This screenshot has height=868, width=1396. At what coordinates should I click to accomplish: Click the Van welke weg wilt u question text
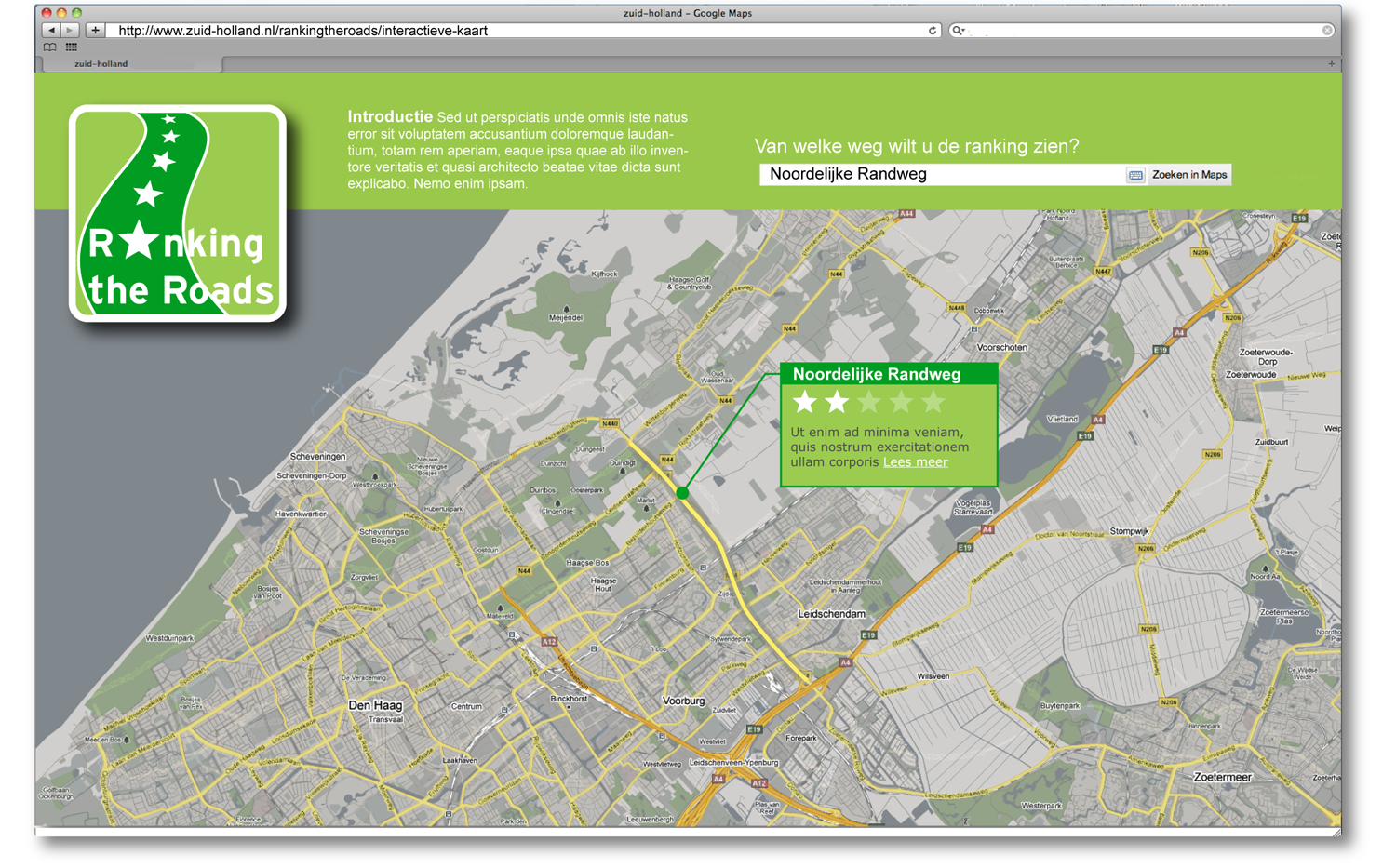pos(917,146)
